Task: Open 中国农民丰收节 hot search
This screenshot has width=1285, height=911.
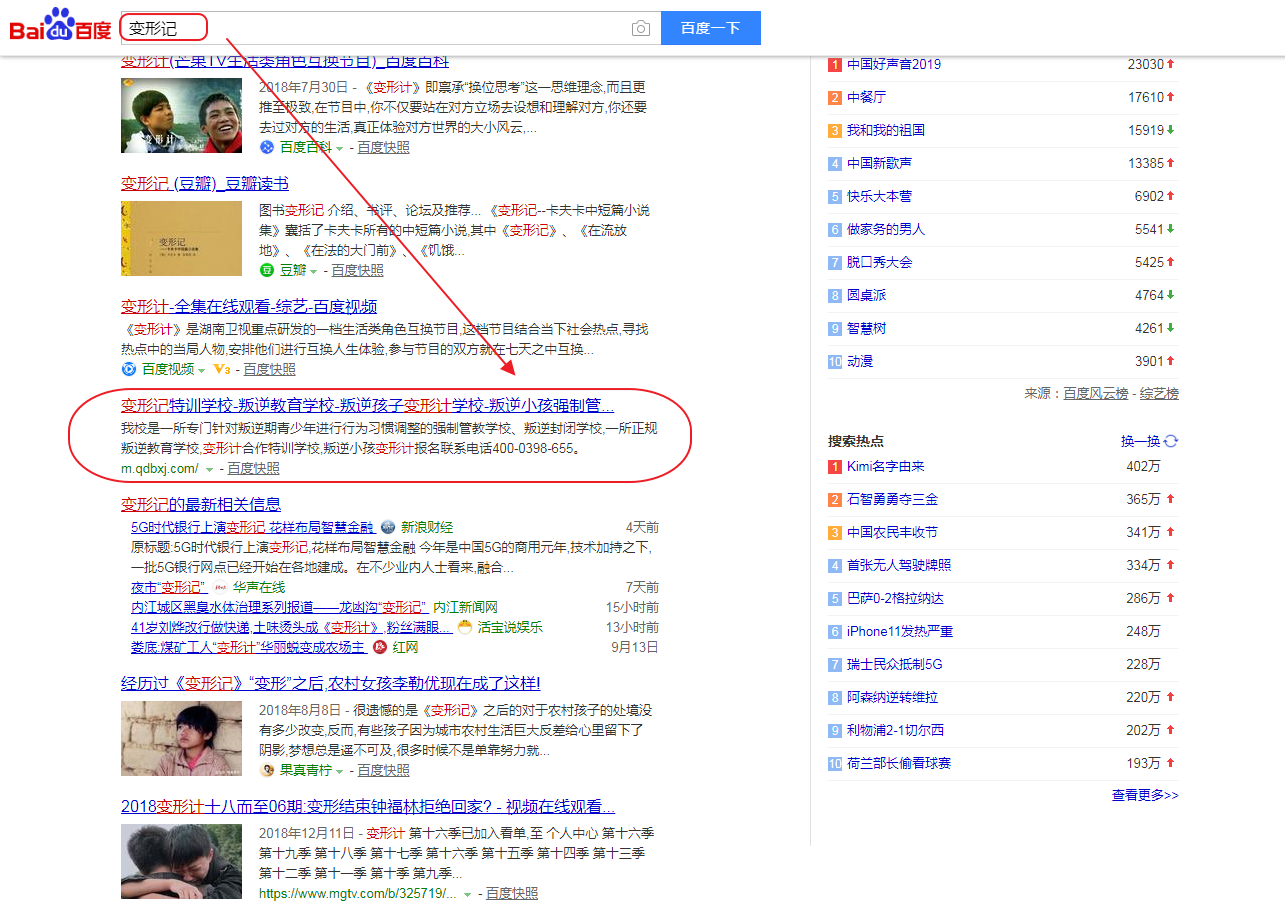Action: 892,532
